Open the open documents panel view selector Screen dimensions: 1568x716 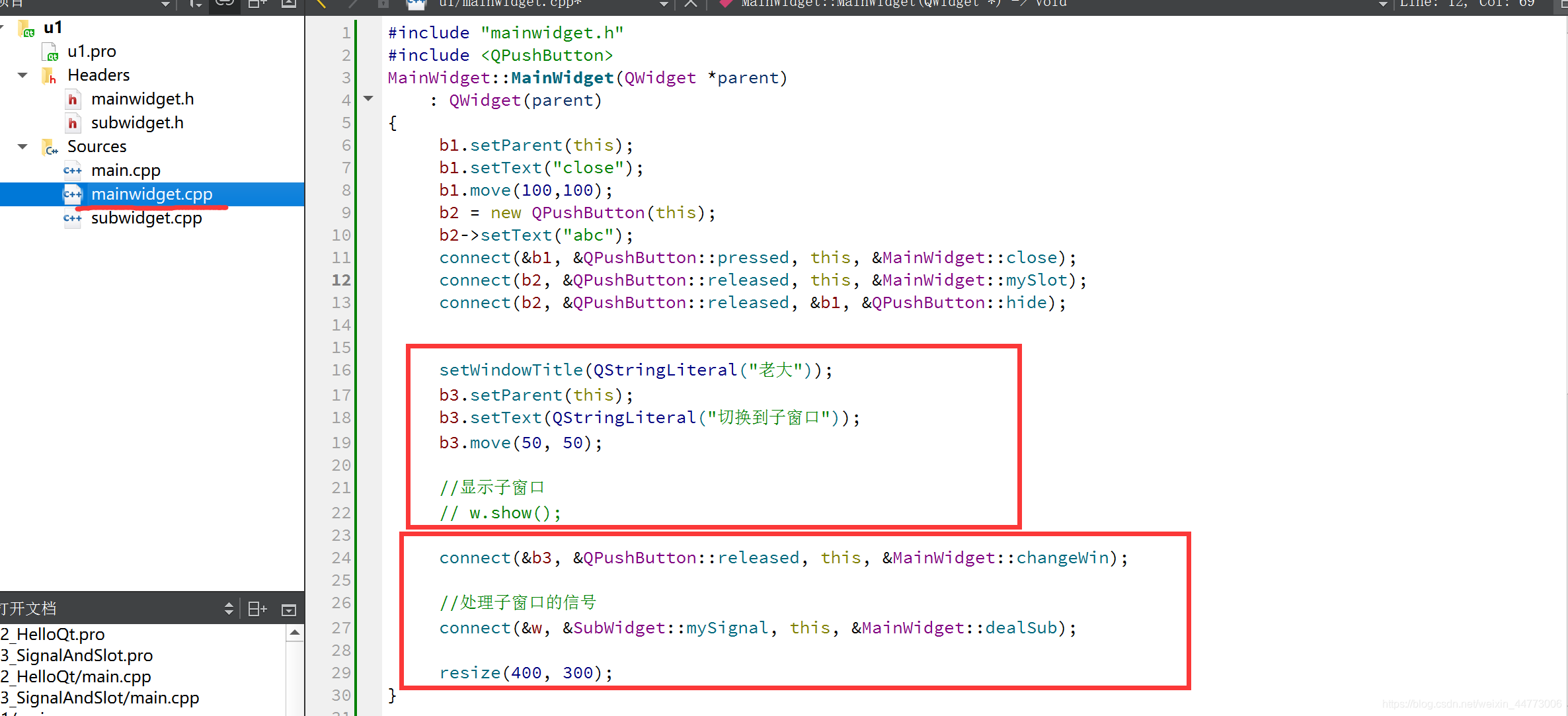tap(229, 609)
